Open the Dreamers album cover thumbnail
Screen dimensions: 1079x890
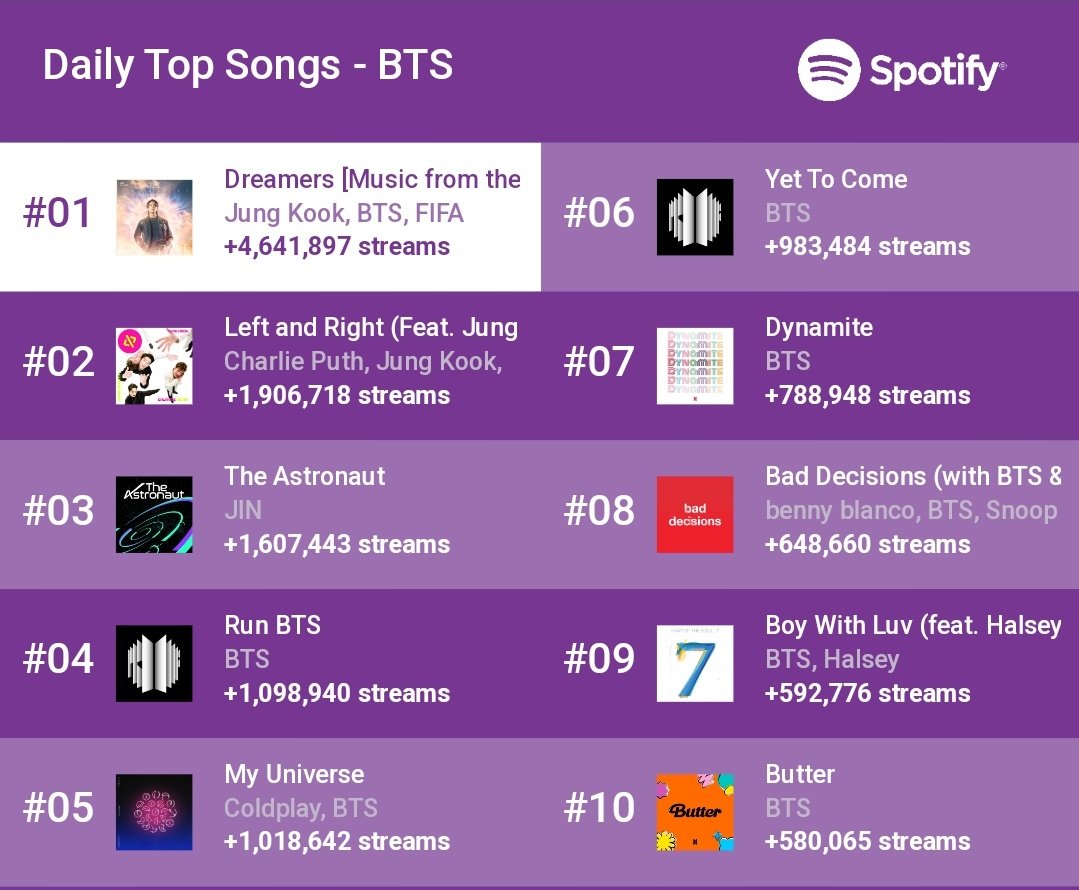[x=154, y=218]
